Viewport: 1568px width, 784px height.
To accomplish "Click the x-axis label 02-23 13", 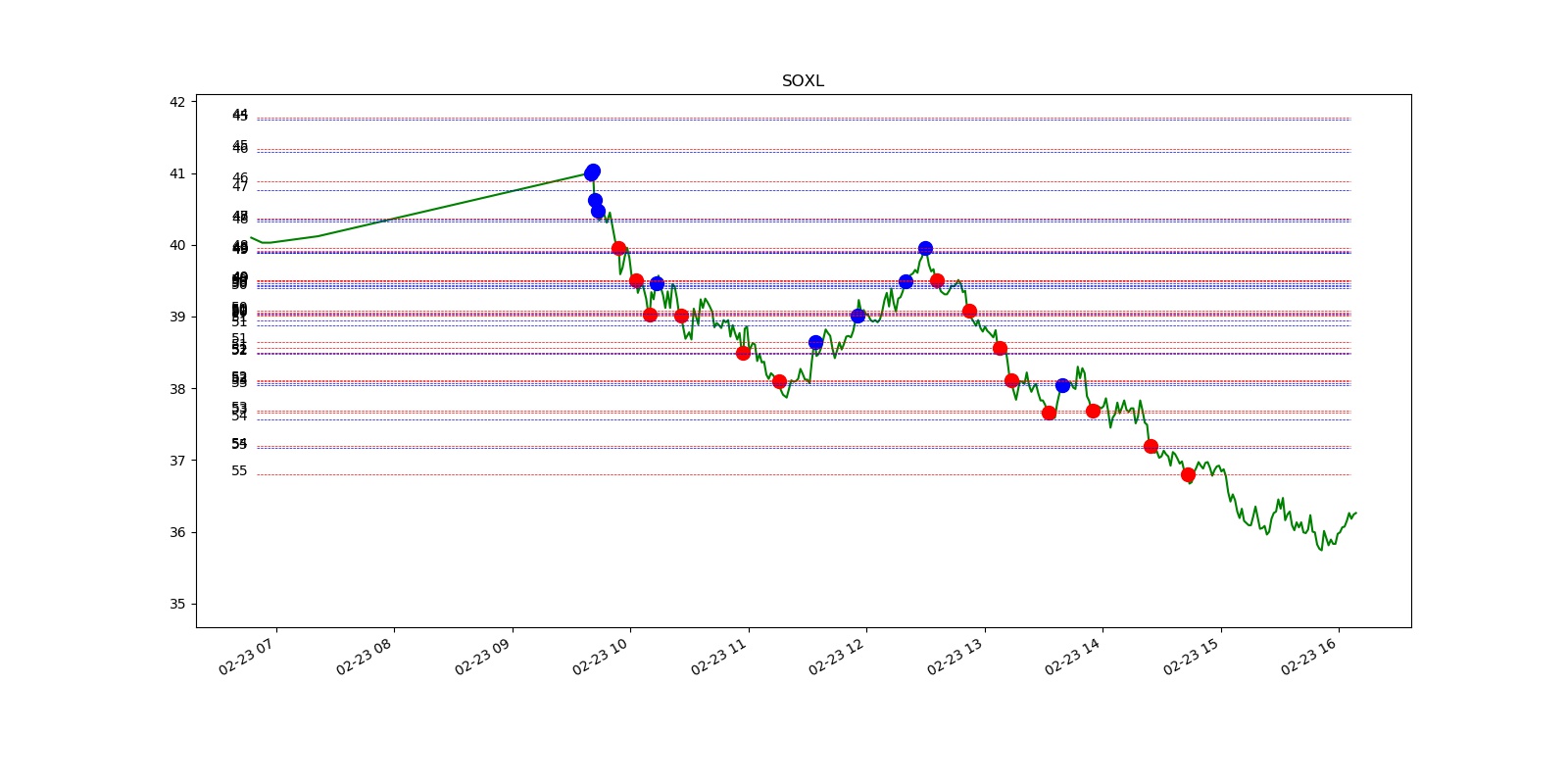I will tap(955, 657).
